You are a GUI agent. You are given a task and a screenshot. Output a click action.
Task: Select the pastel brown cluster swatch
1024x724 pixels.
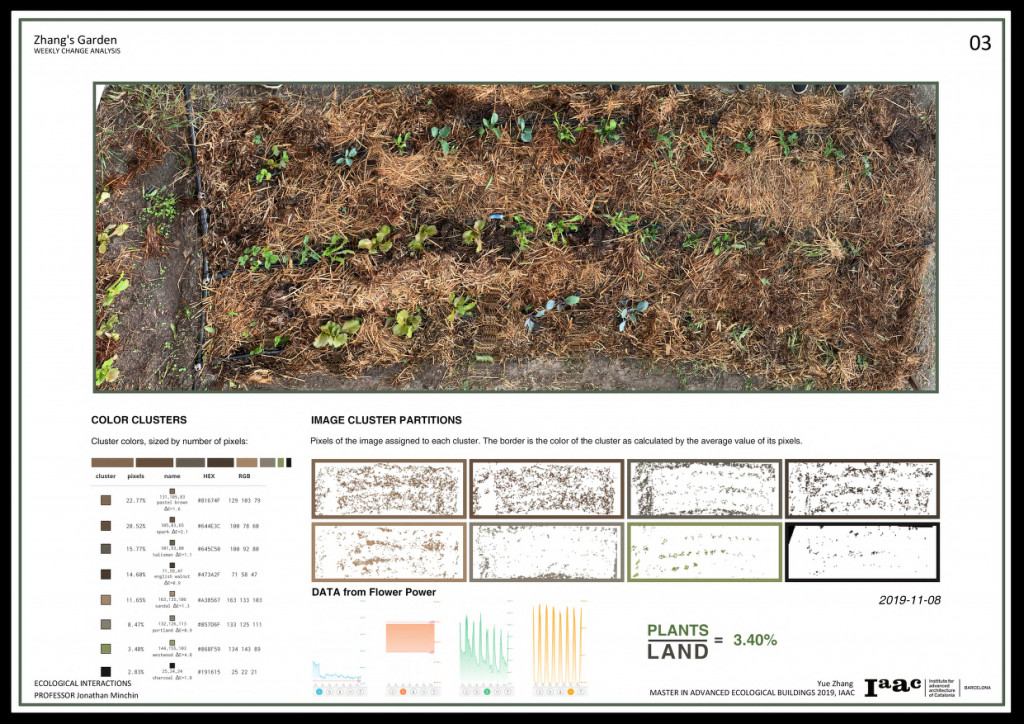(x=106, y=500)
